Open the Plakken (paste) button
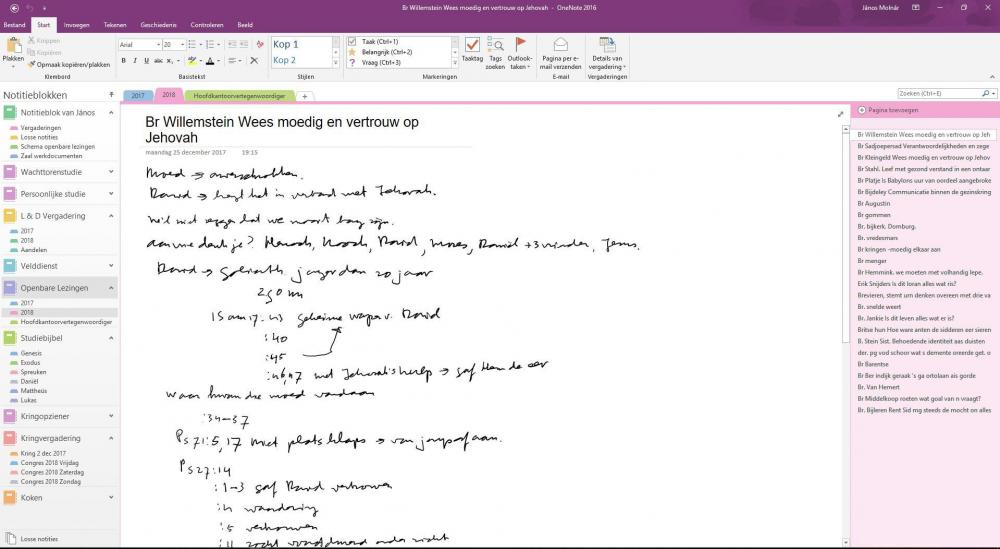This screenshot has width=1000, height=549. click(x=13, y=53)
